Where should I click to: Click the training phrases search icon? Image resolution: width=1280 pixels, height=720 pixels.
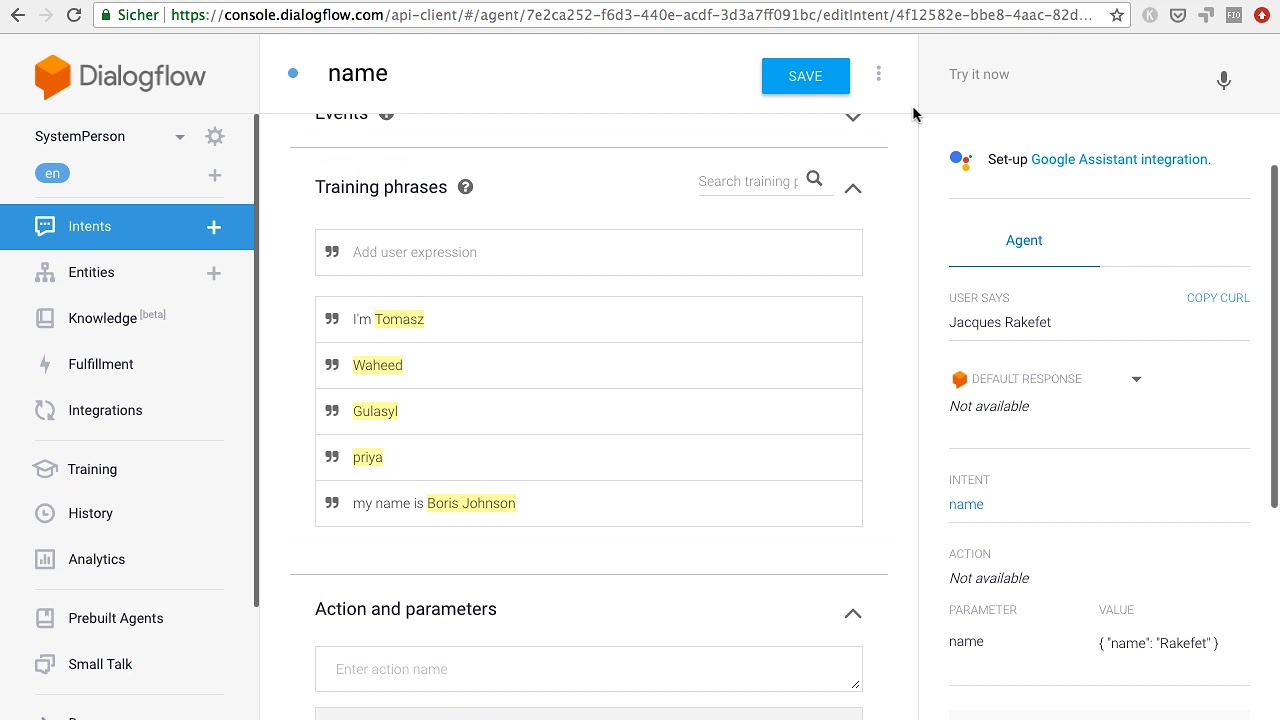click(x=814, y=180)
